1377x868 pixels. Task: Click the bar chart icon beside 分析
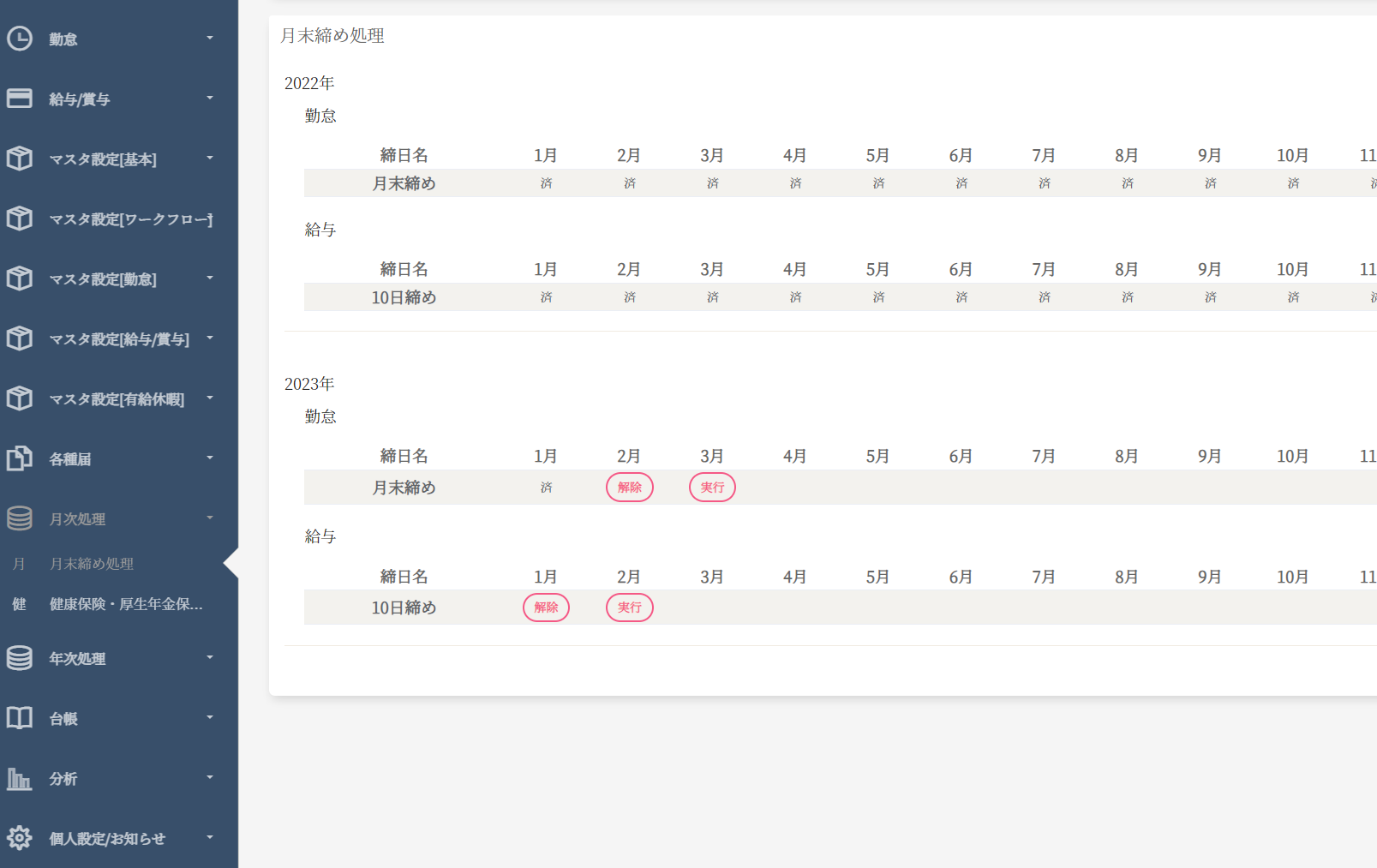tap(19, 778)
